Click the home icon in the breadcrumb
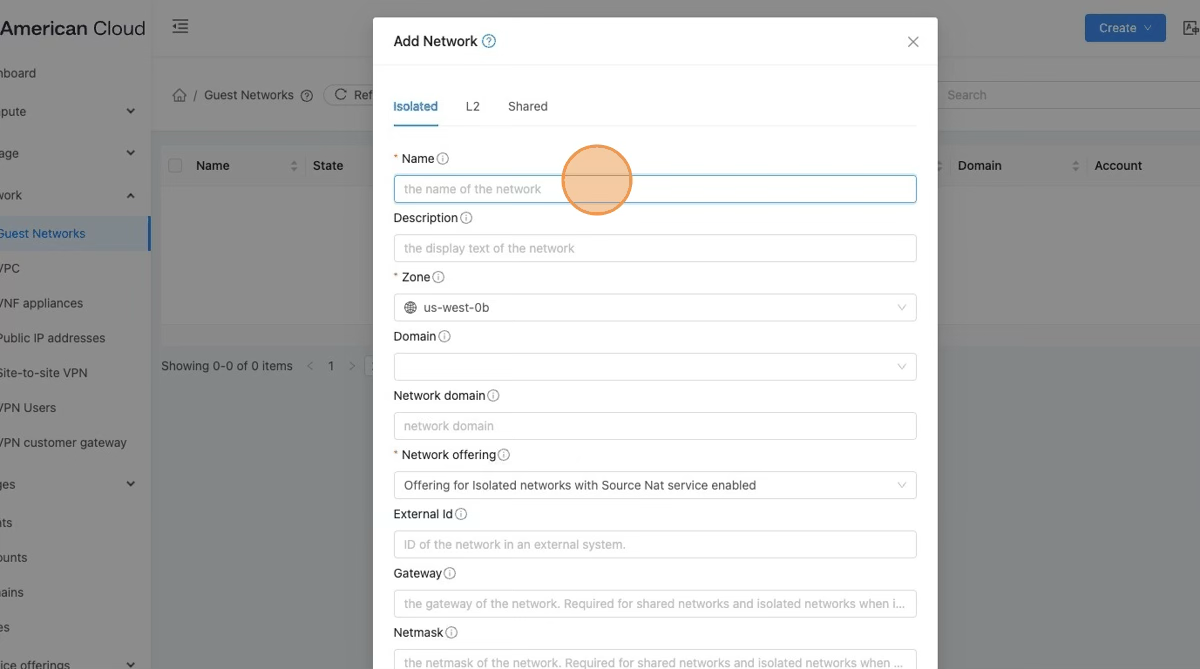The width and height of the screenshot is (1200, 669). 180,95
